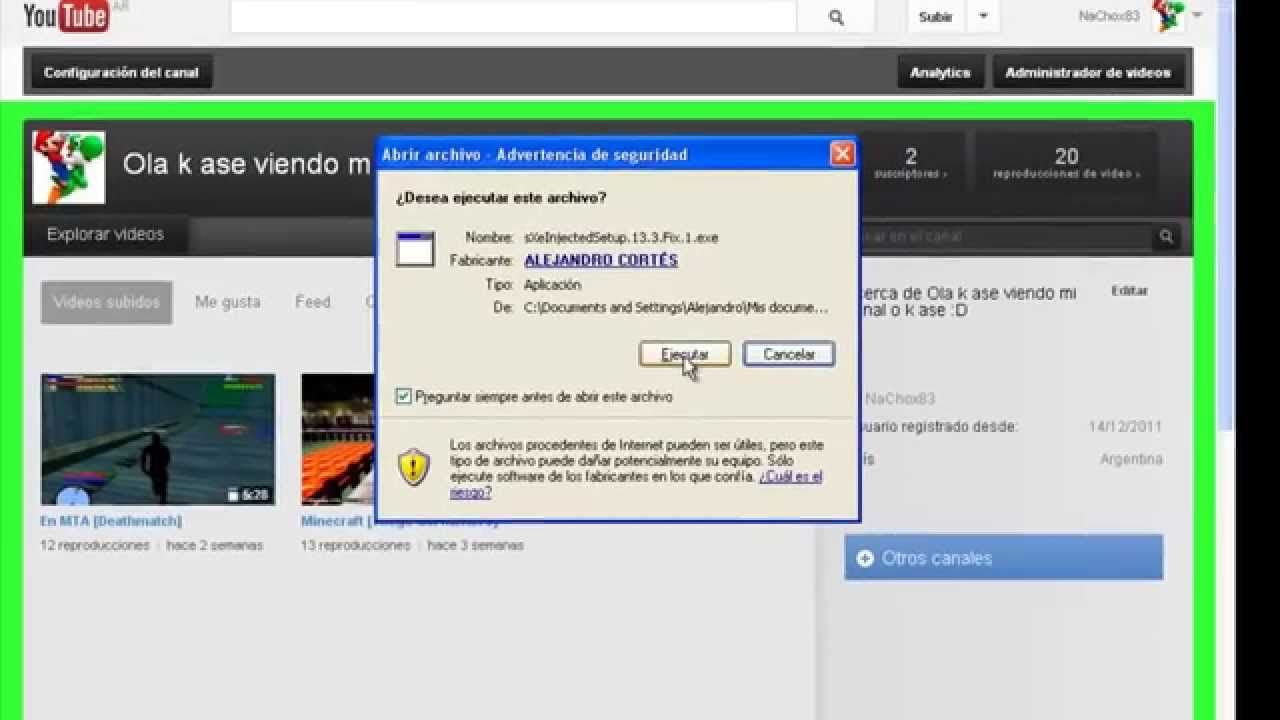Screen dimensions: 1280x720
Task: Open Analytics
Action: click(x=940, y=73)
